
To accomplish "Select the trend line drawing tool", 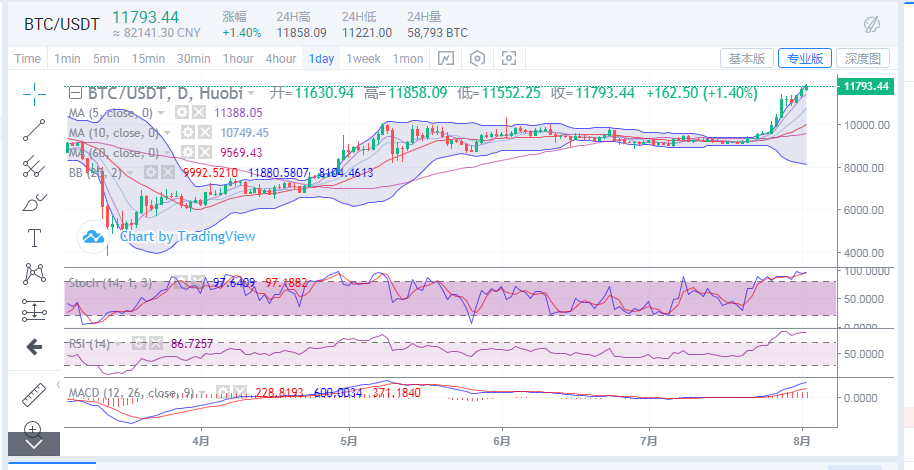I will [34, 130].
